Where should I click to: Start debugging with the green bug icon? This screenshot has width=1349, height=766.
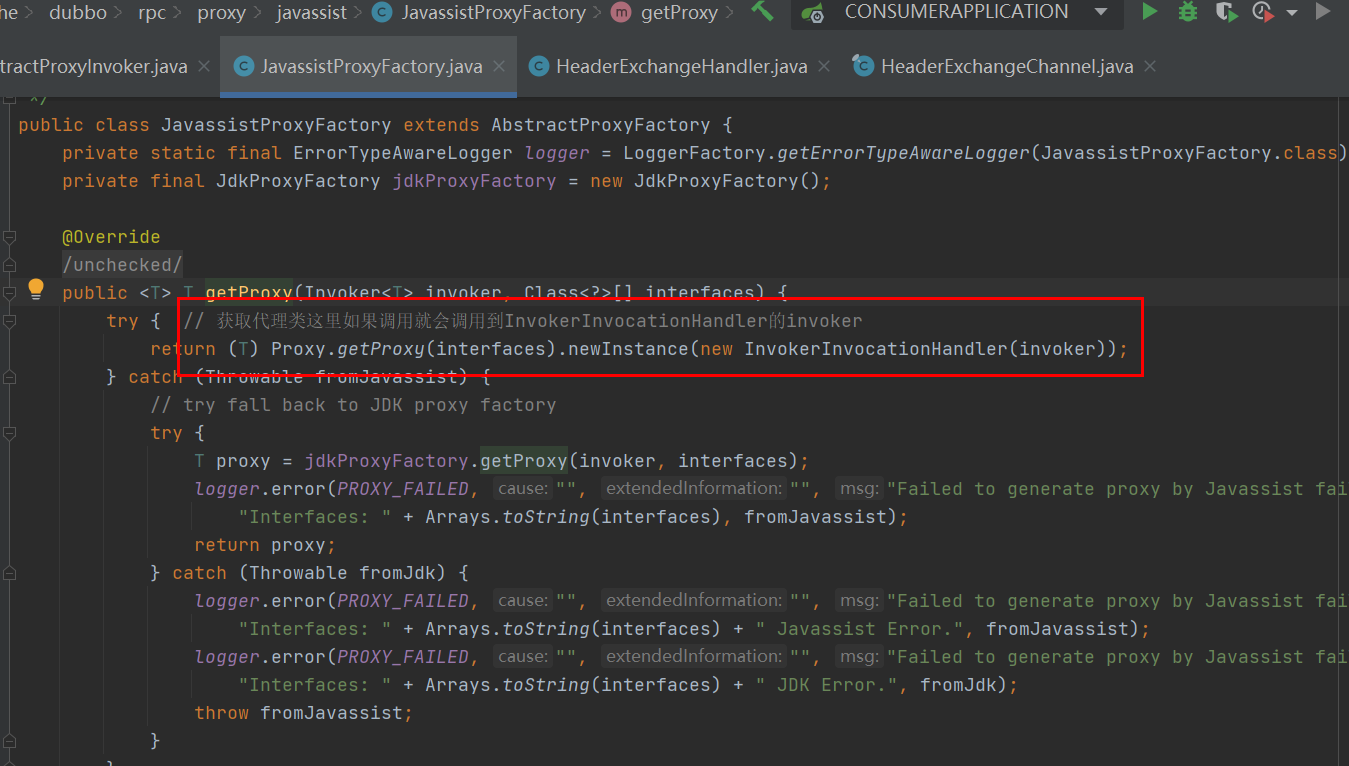click(x=1188, y=12)
